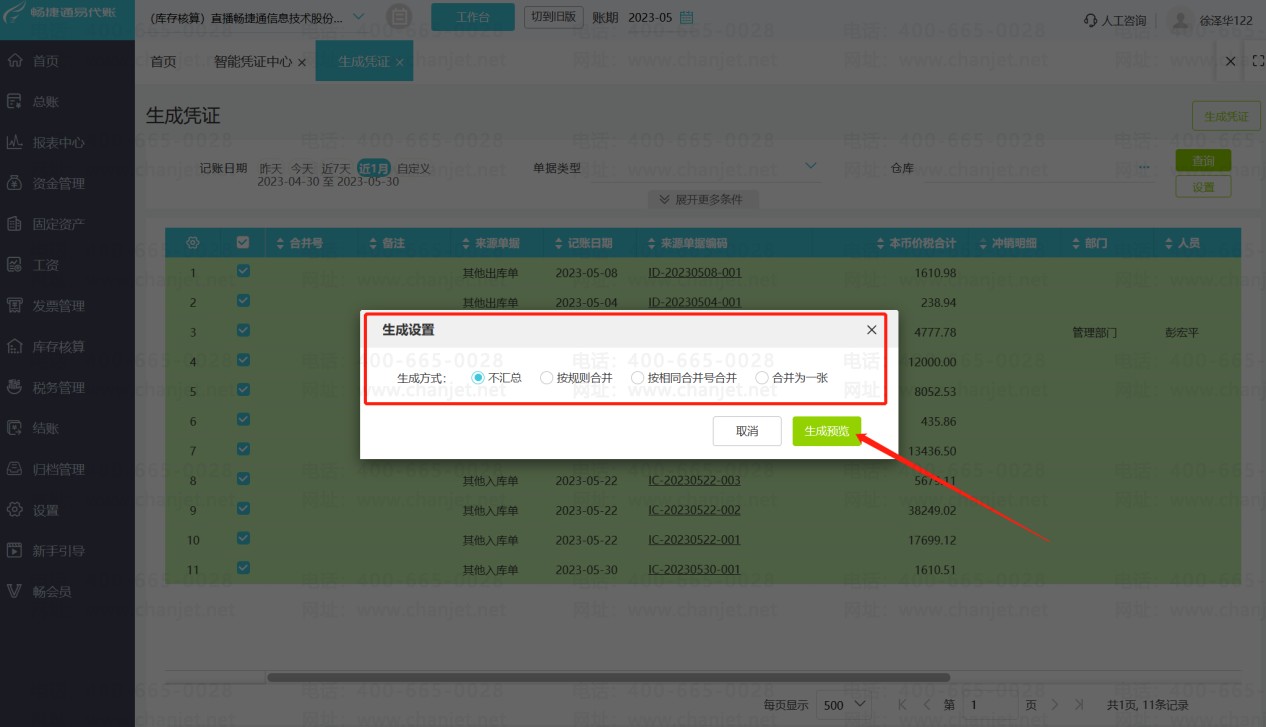This screenshot has height=727, width=1266.
Task: Open 固定资产 in the sidebar
Action: tap(59, 224)
